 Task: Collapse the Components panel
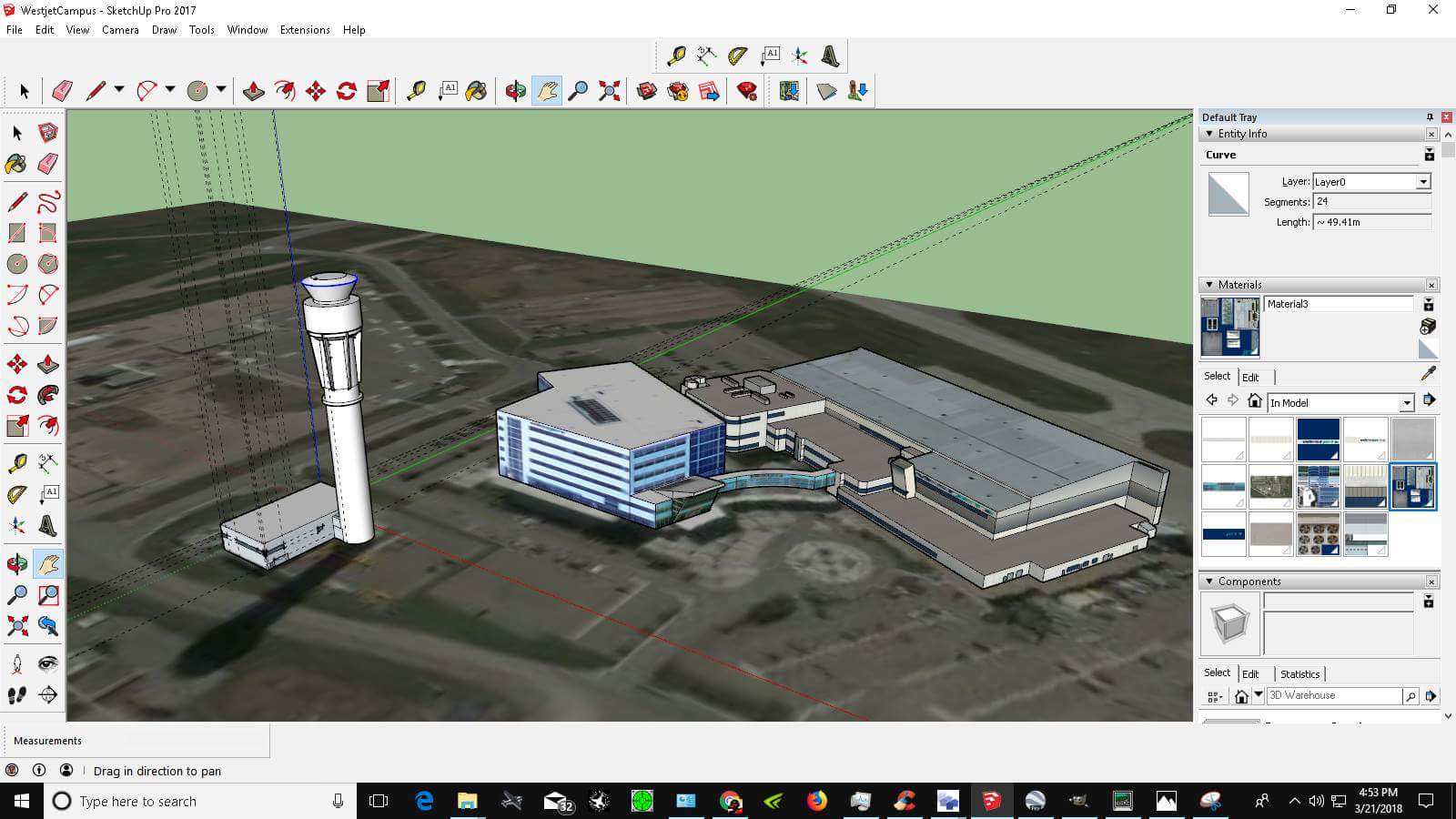(1209, 581)
